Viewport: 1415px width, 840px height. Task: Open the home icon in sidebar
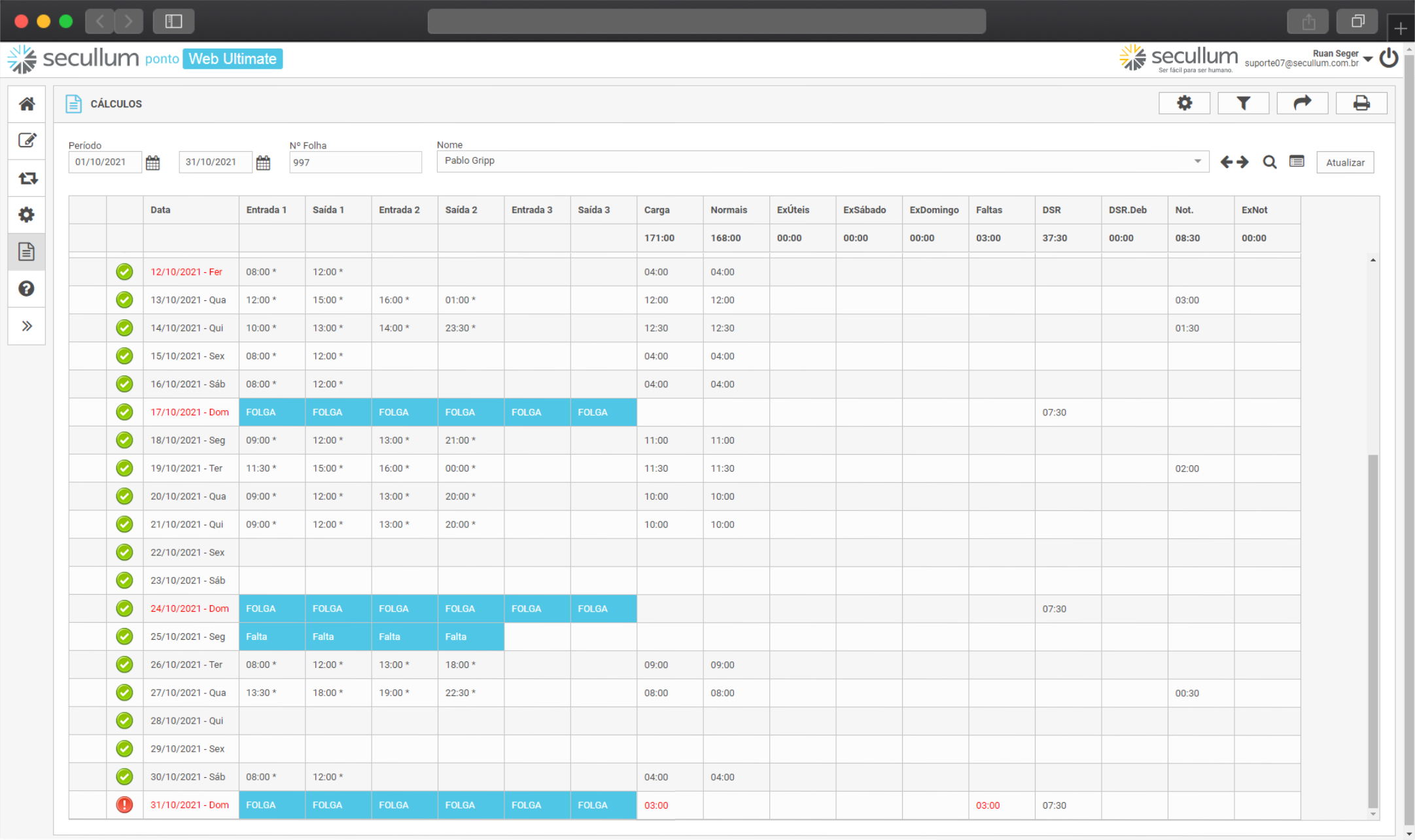27,104
